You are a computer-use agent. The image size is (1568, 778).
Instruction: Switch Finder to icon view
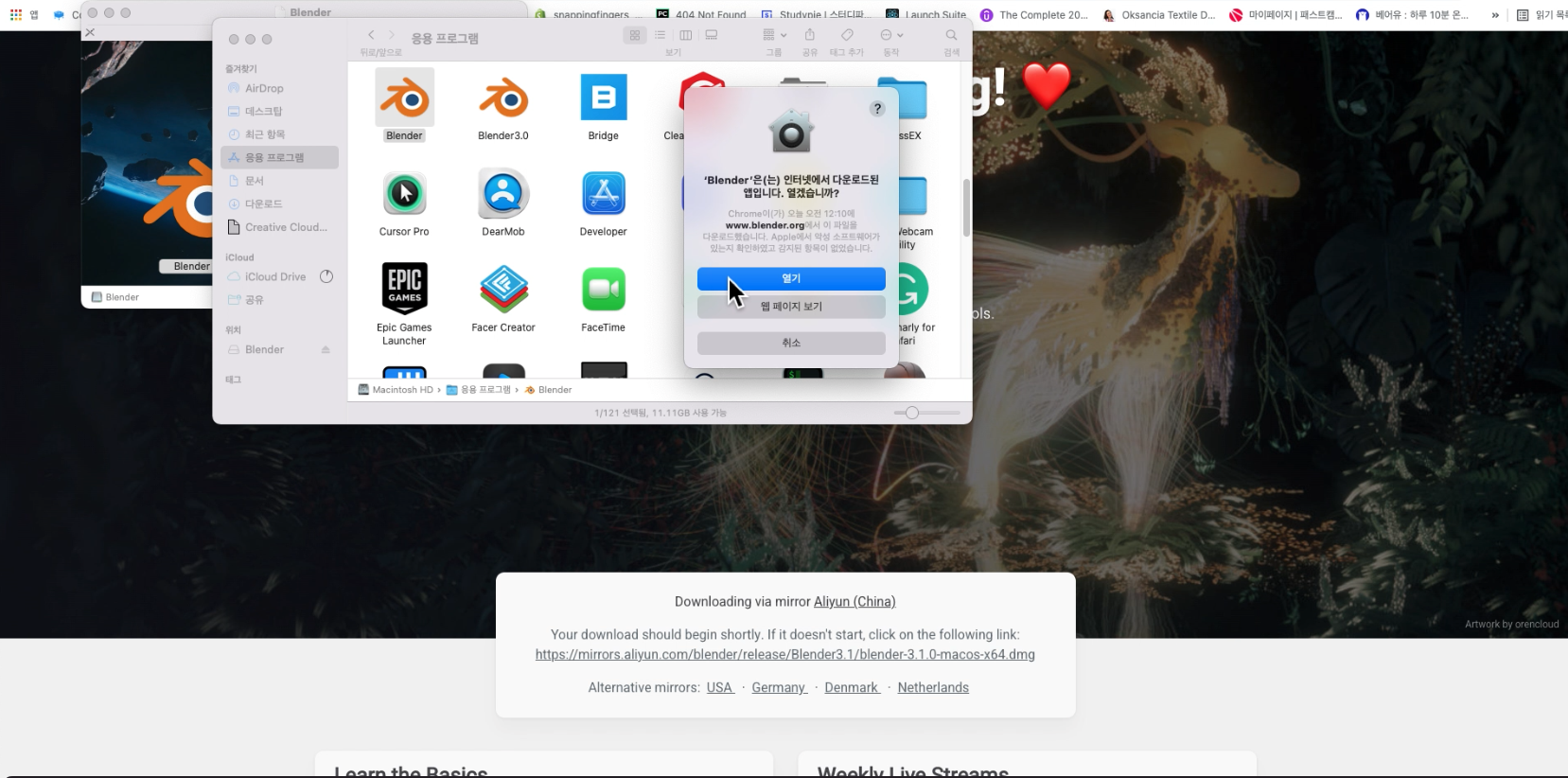(x=635, y=35)
